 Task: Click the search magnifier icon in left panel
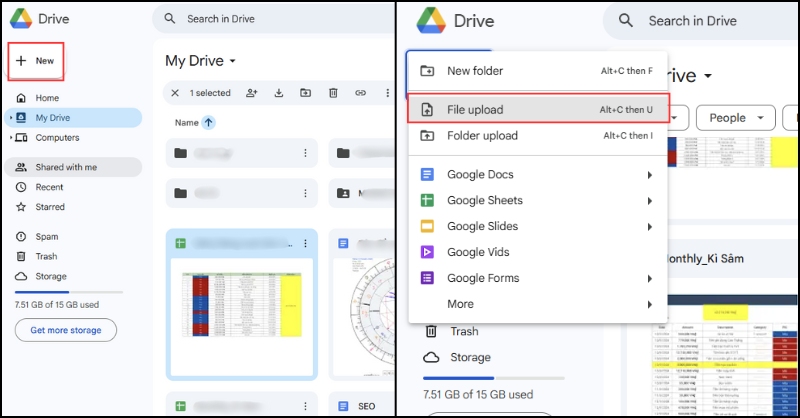click(170, 19)
